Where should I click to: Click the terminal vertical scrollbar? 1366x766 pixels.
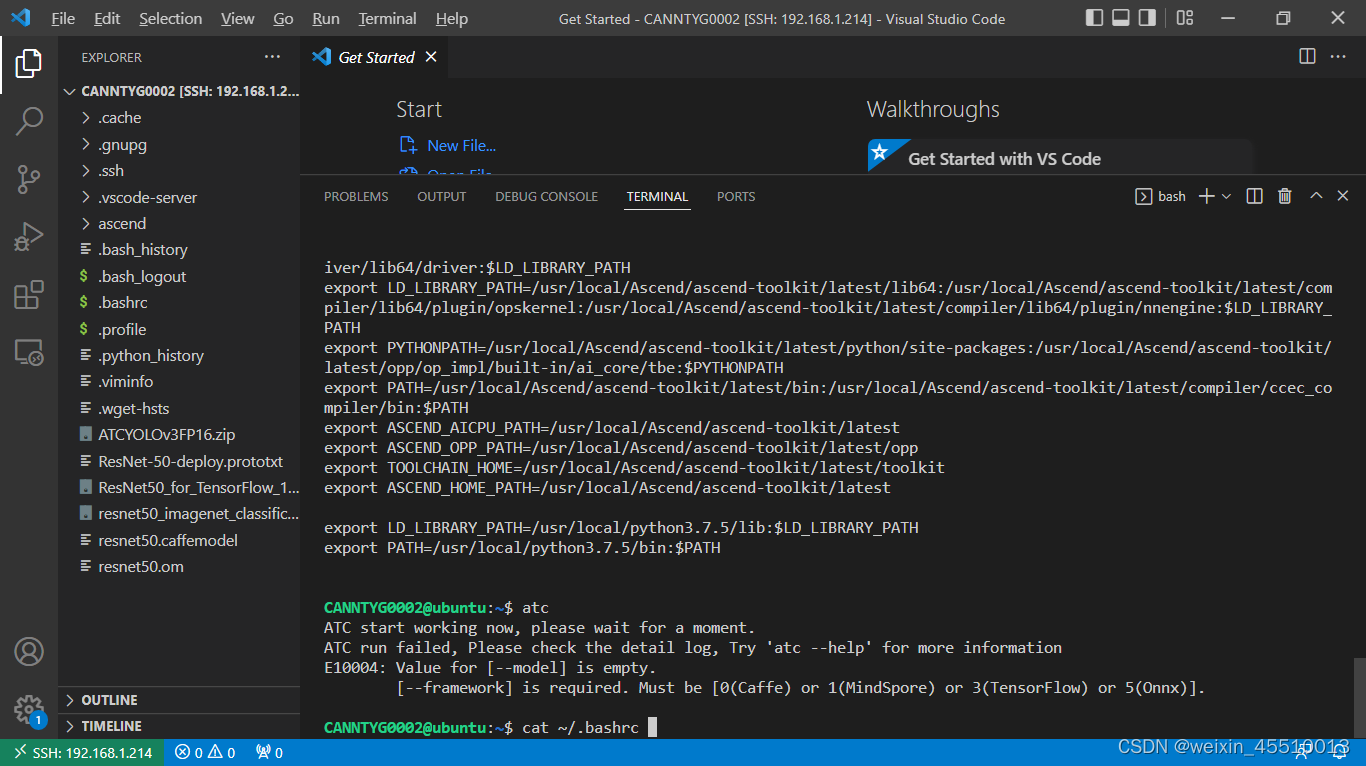coord(1358,697)
